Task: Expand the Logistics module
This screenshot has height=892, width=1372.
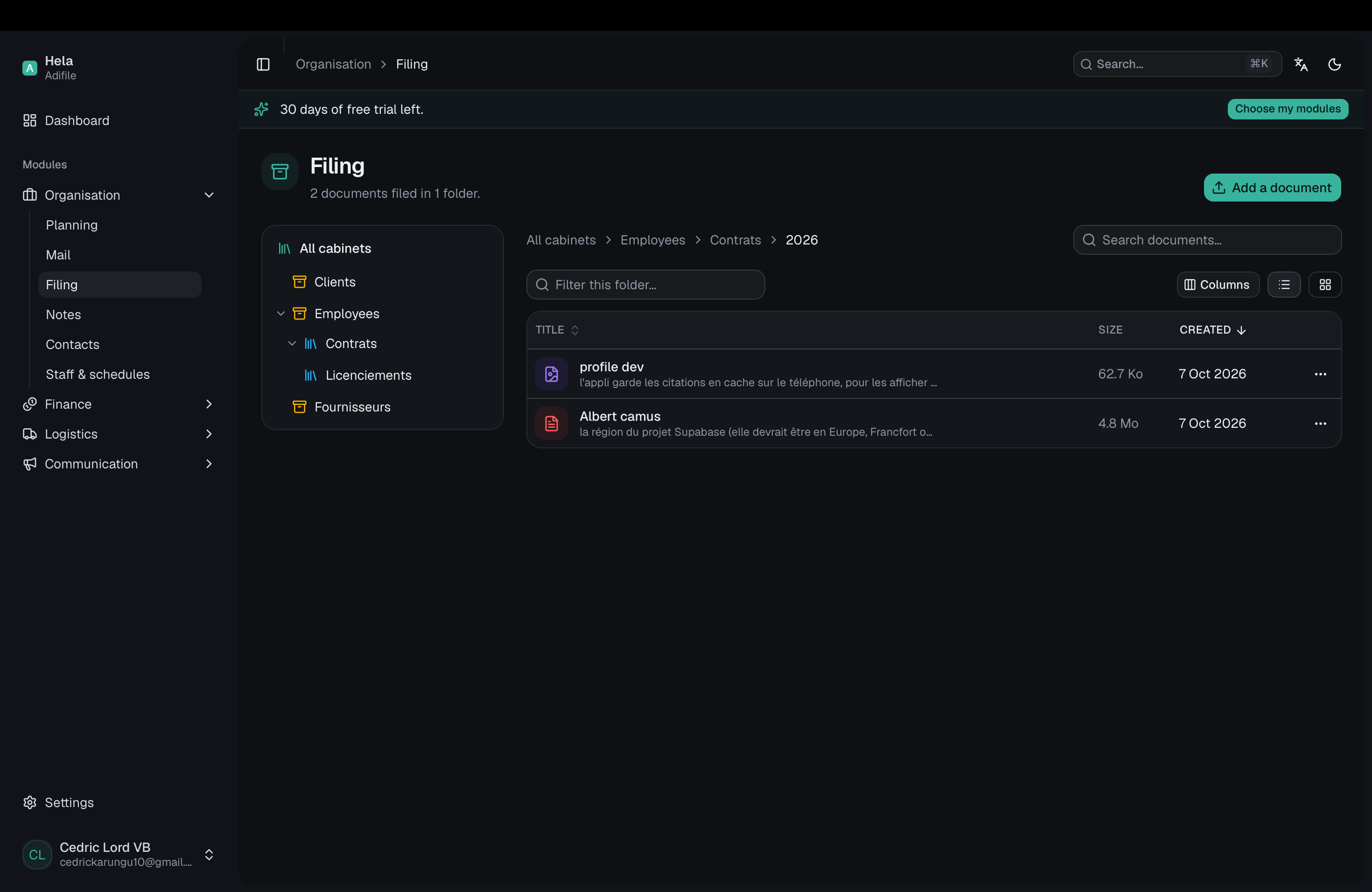Action: [118, 434]
